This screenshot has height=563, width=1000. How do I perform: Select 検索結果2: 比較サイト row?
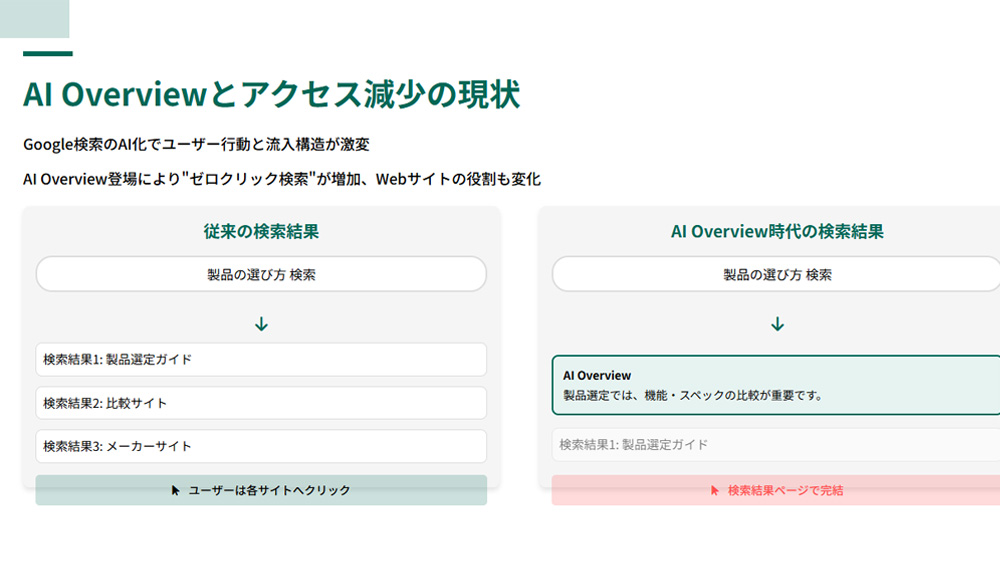261,403
